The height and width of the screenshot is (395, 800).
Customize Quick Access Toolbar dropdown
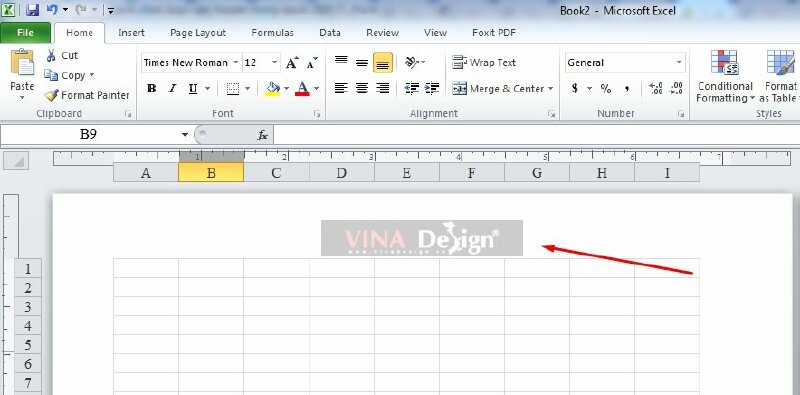tap(111, 10)
